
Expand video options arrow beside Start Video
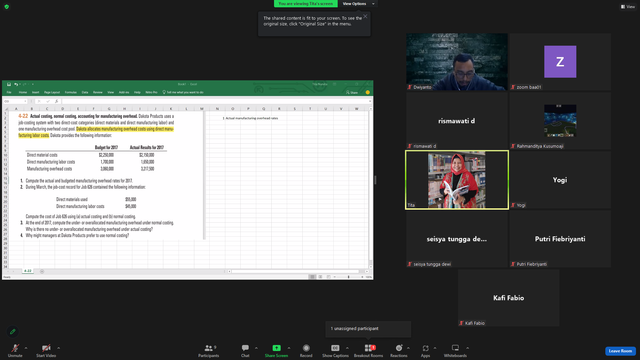[x=58, y=348]
